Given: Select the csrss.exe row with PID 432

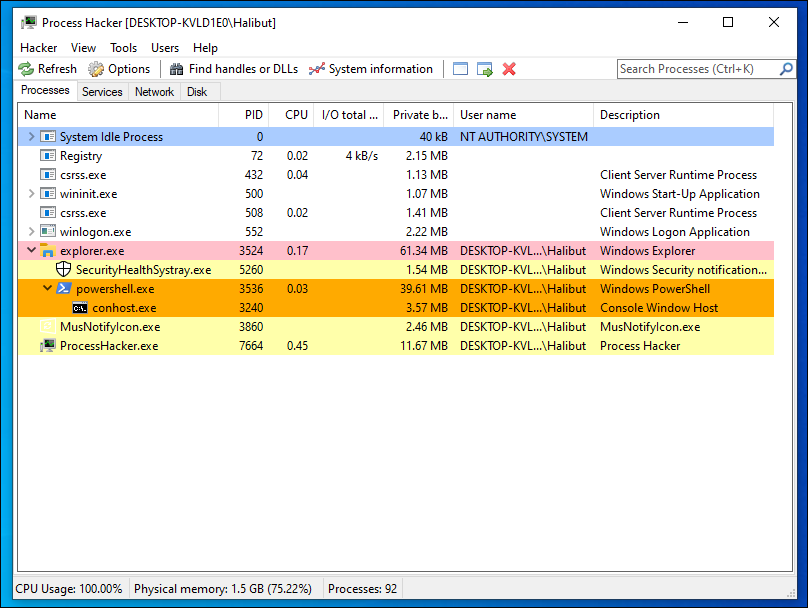Looking at the screenshot, I should (x=396, y=175).
